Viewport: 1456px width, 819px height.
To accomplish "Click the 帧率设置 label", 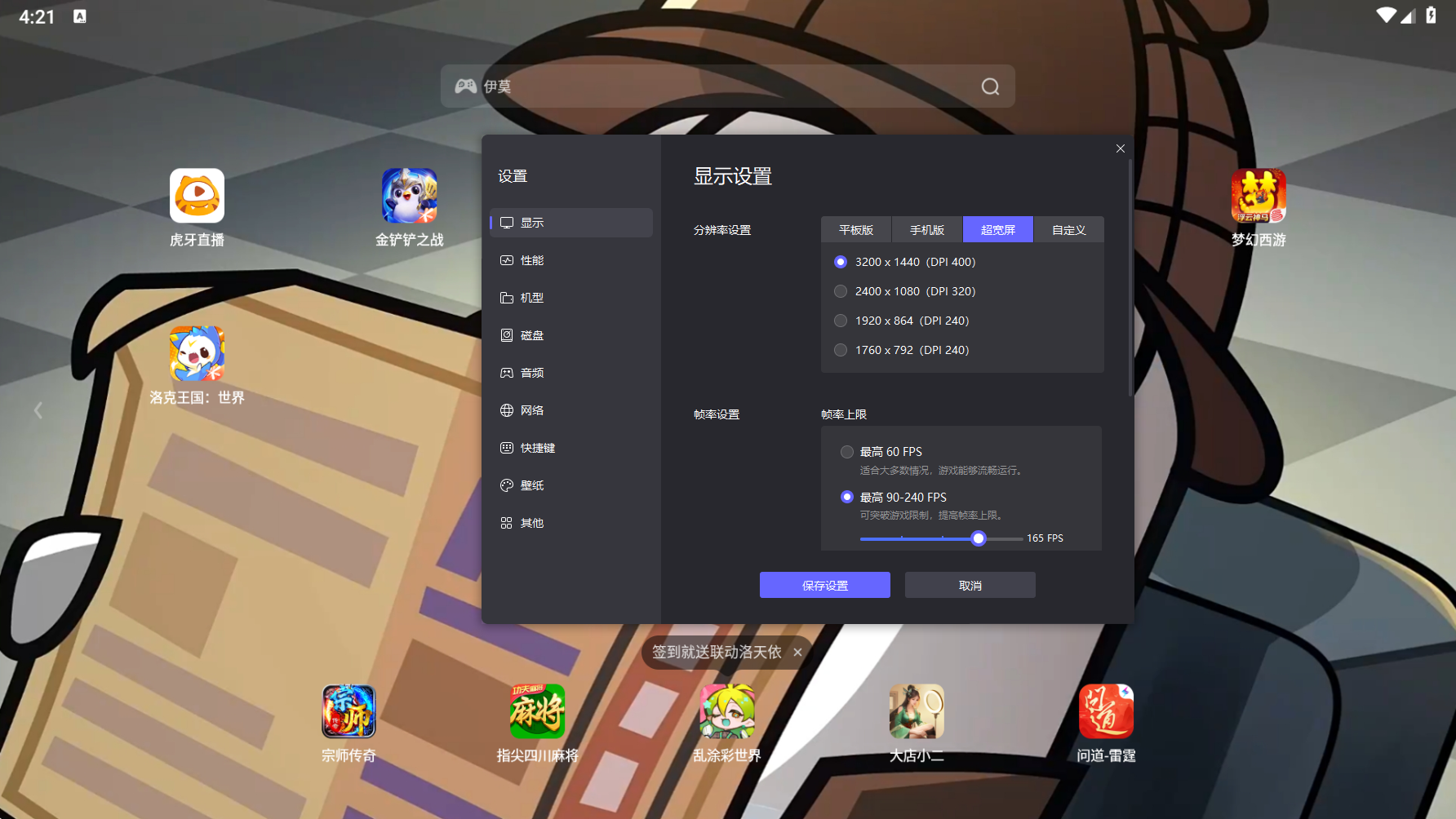I will [717, 414].
